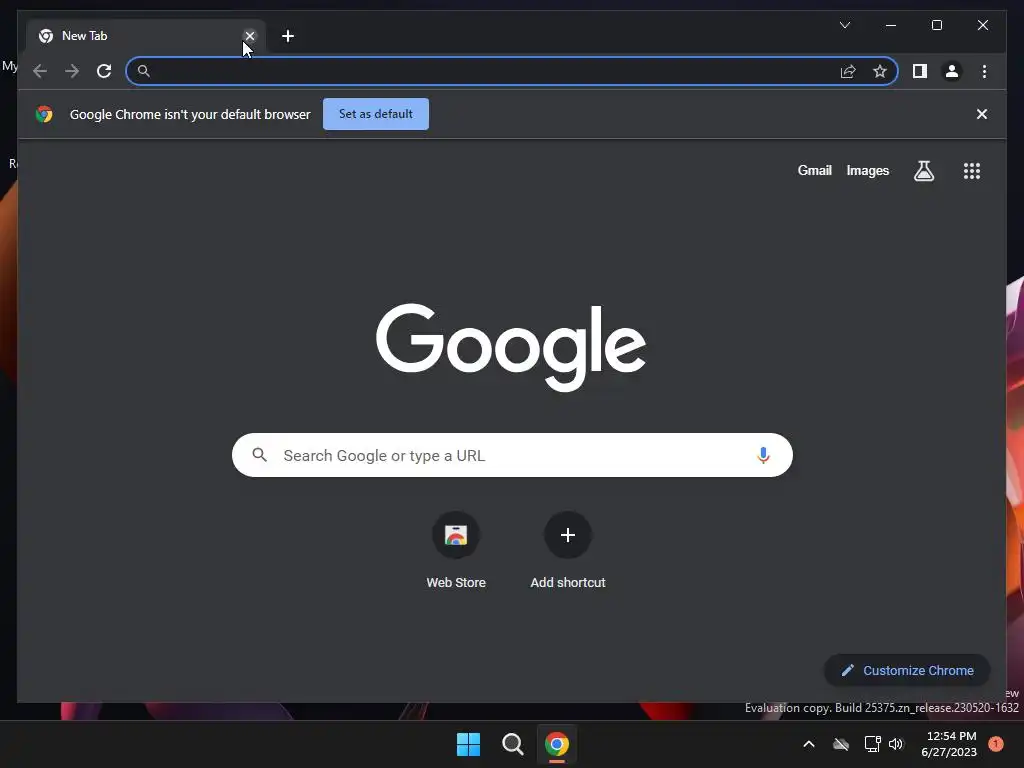Open a new tab with plus button
1024x768 pixels.
tap(287, 36)
